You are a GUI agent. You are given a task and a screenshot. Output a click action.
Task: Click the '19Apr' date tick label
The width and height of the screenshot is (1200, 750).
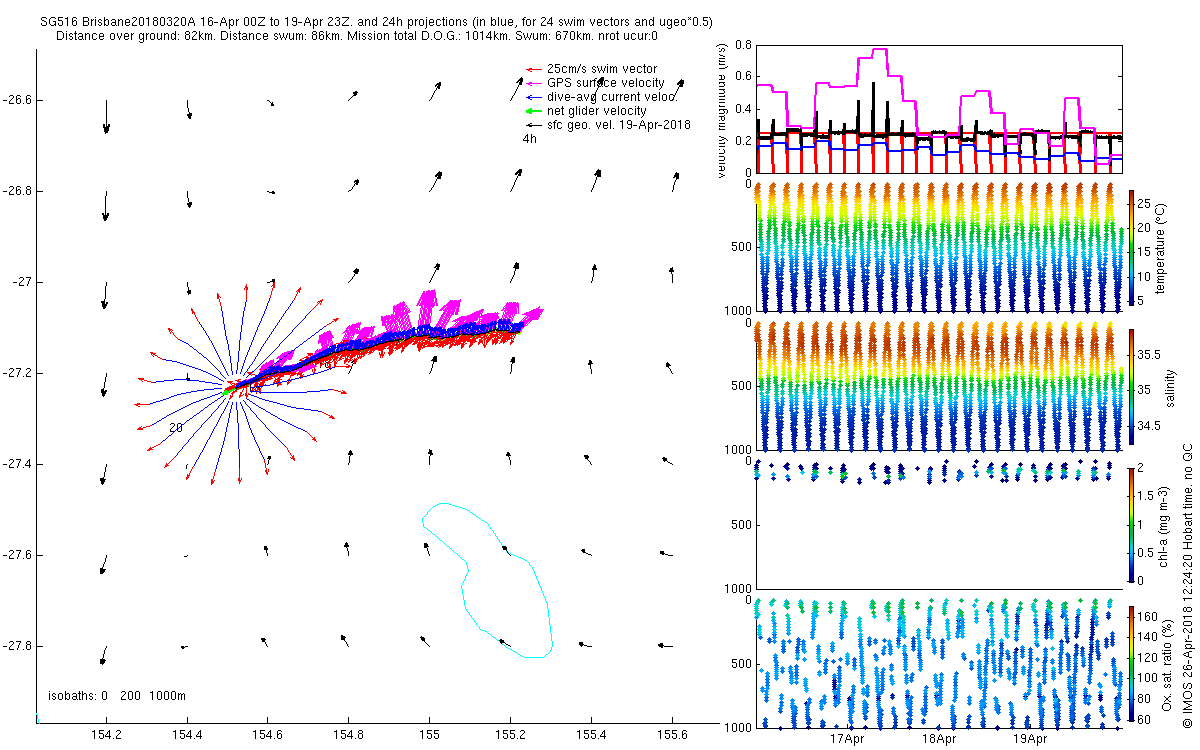click(1031, 740)
